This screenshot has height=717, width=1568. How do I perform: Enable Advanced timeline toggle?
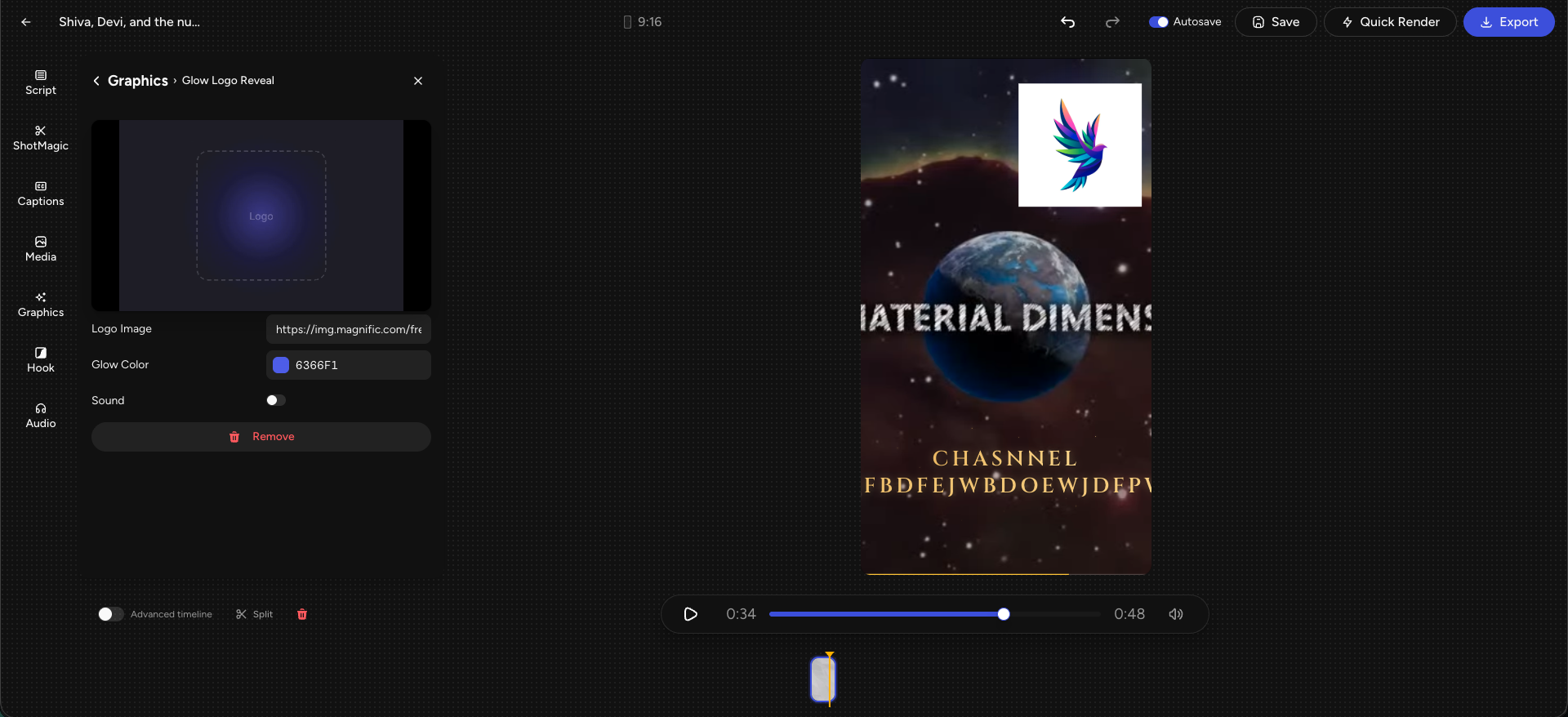pos(110,614)
